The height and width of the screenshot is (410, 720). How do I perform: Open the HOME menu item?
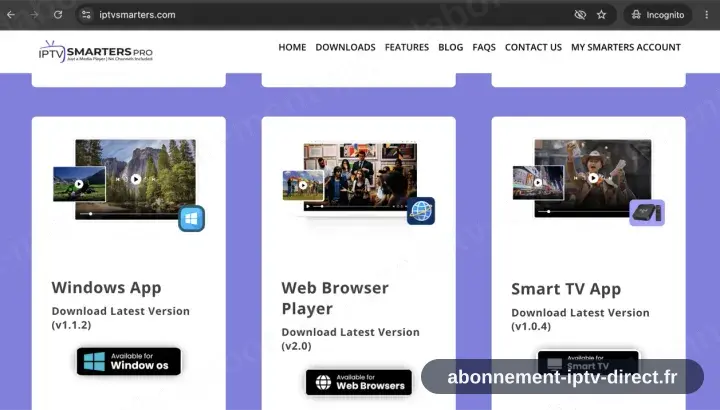(292, 47)
